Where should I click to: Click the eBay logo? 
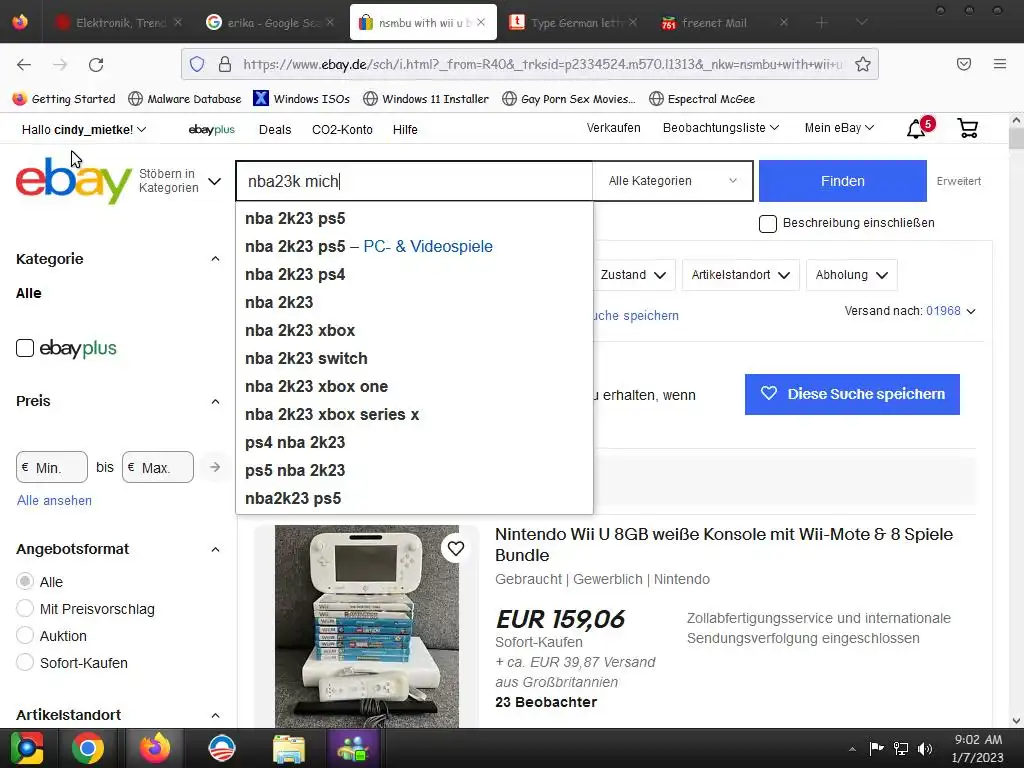click(x=73, y=180)
